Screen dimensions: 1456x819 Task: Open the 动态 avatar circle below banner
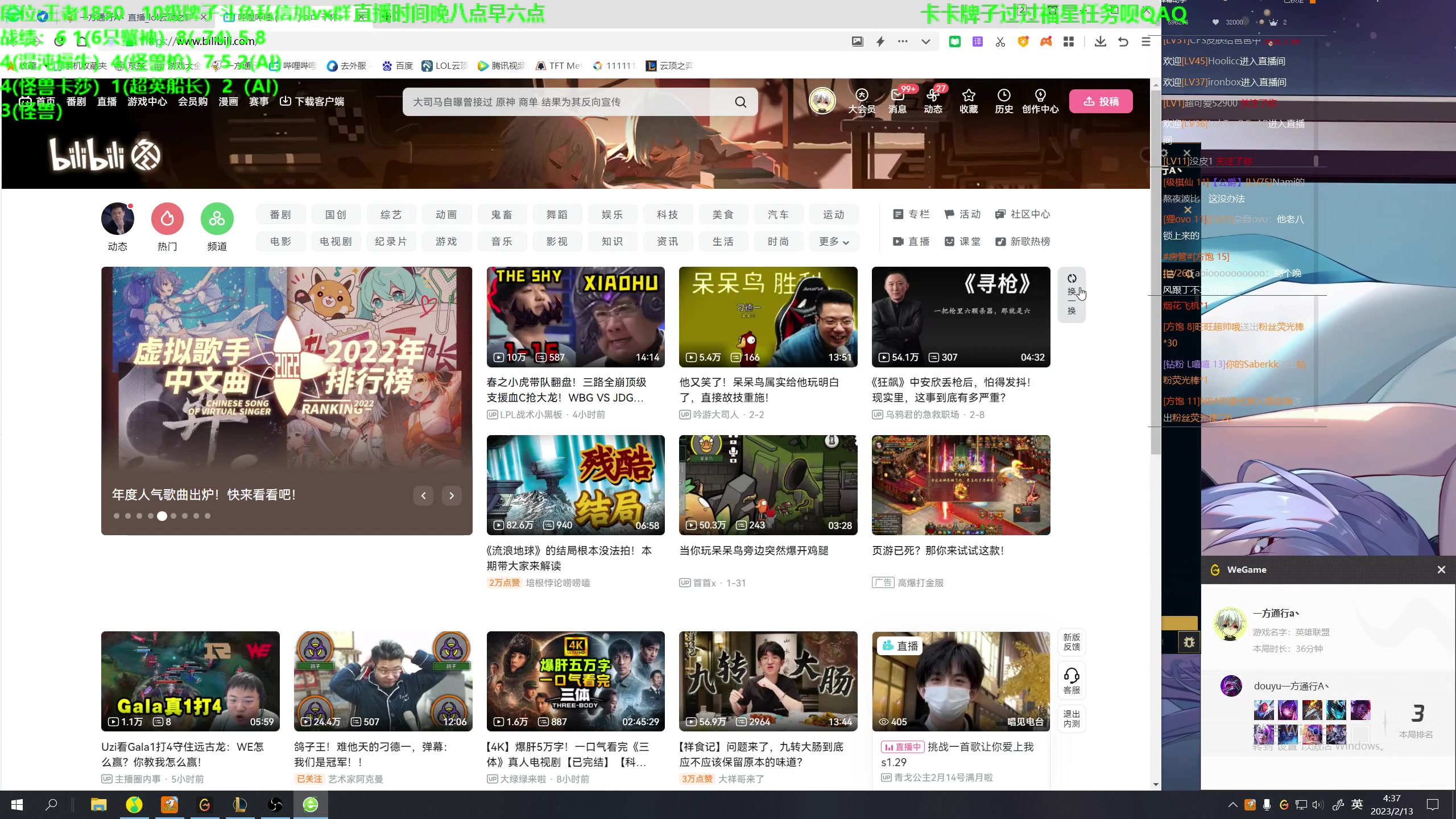click(x=118, y=219)
